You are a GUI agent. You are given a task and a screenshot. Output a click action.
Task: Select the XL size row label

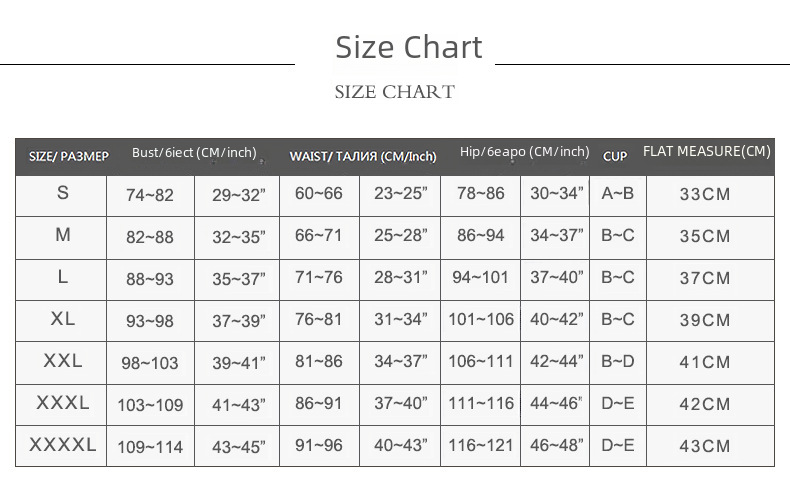[x=63, y=319]
